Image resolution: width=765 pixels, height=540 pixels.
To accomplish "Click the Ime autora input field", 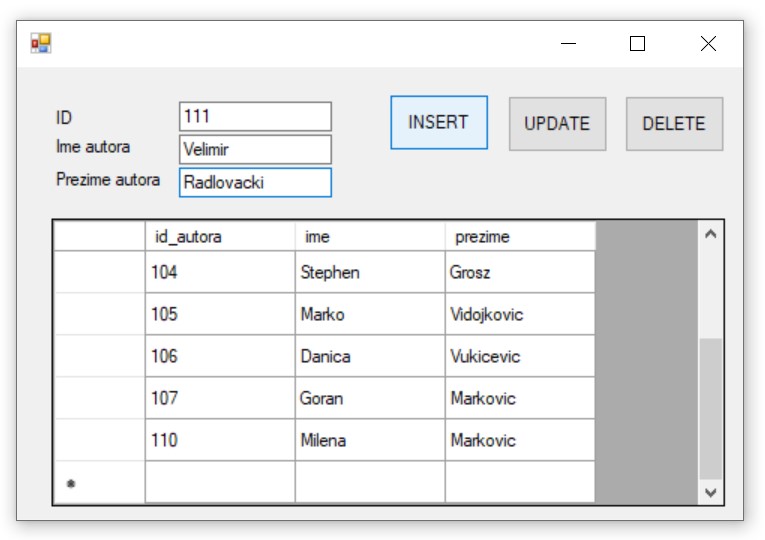I will [x=255, y=150].
